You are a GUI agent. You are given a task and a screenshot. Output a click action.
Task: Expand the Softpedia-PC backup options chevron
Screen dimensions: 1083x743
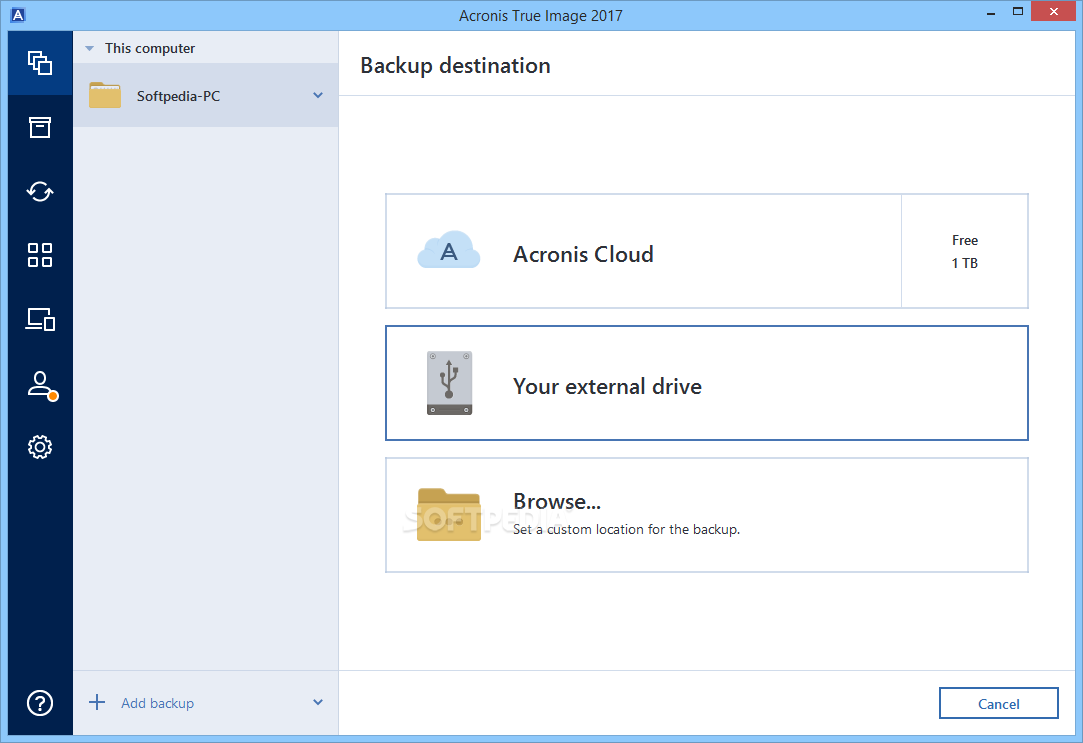(318, 95)
